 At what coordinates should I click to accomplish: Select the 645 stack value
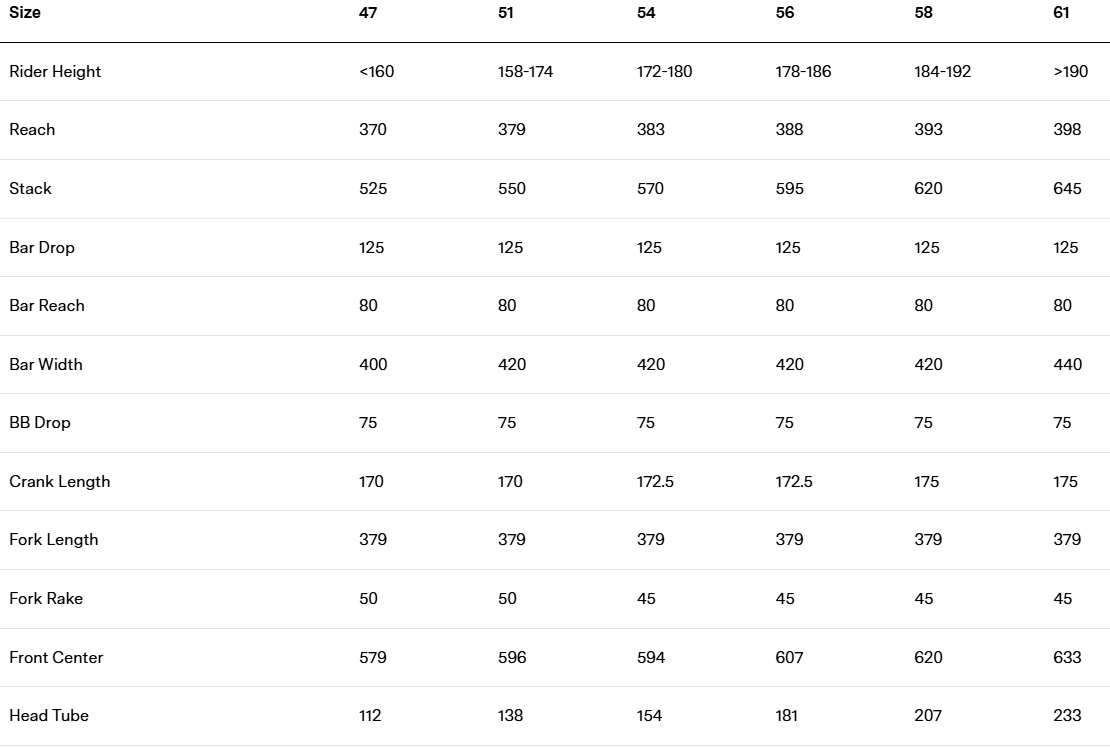point(1067,189)
